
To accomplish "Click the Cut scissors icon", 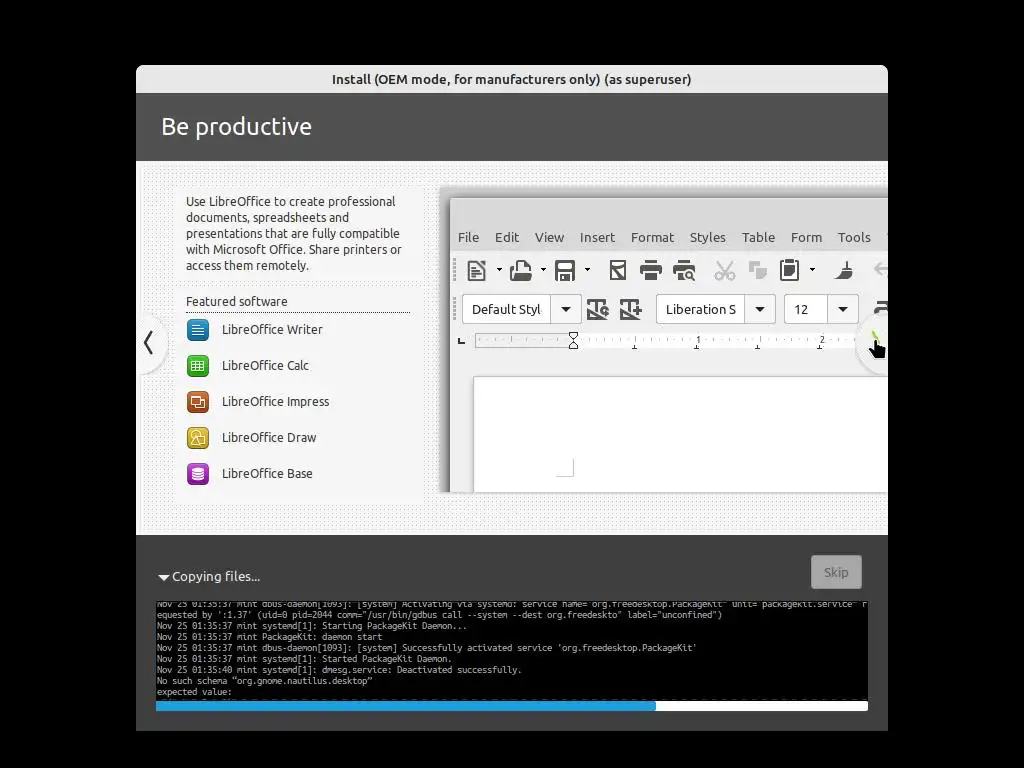I will [x=724, y=270].
